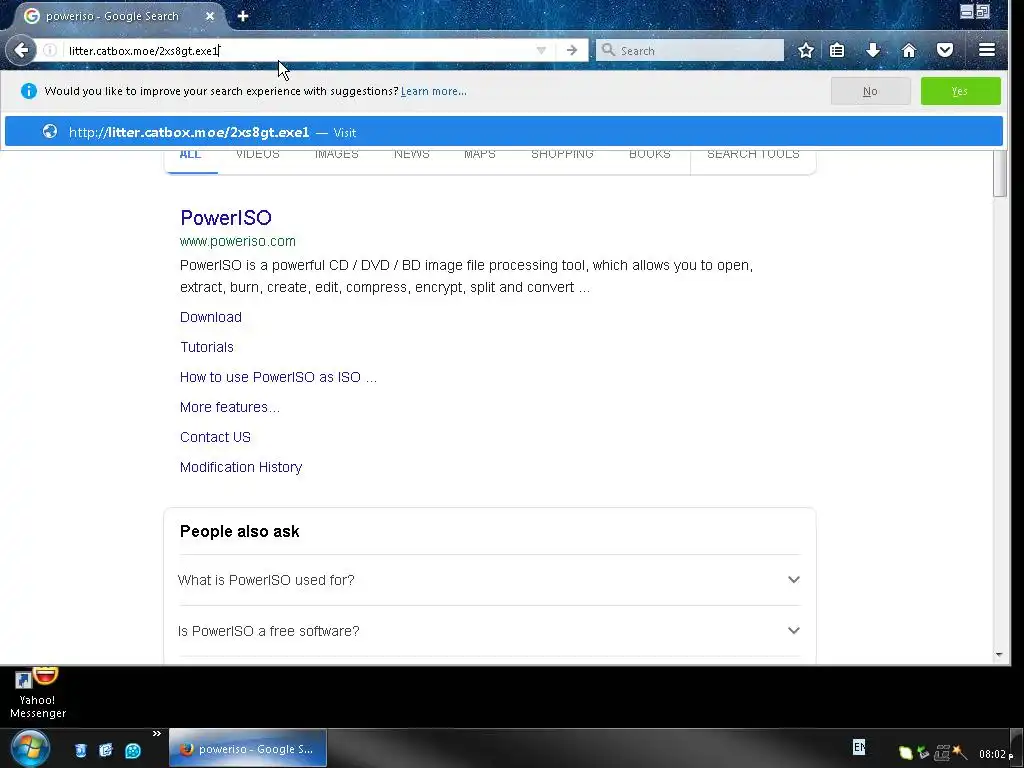This screenshot has height=768, width=1024.
Task: Go to the Home page icon
Action: [909, 50]
